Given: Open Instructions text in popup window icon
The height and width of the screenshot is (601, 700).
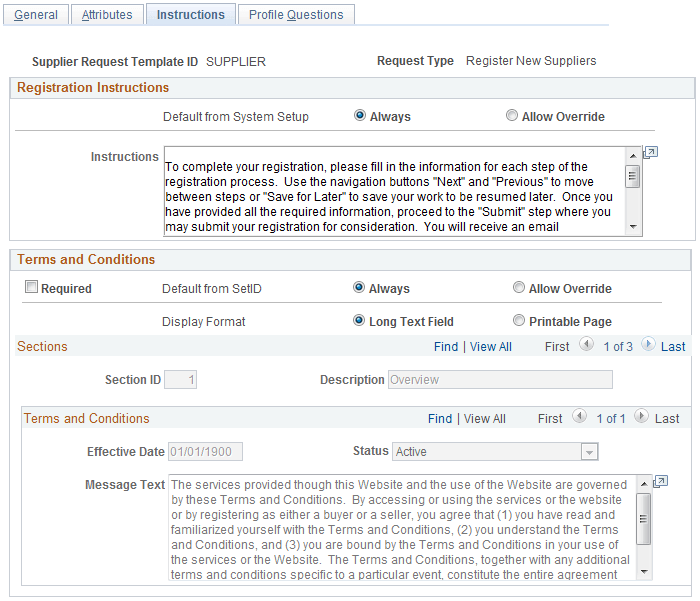Looking at the screenshot, I should [650, 153].
